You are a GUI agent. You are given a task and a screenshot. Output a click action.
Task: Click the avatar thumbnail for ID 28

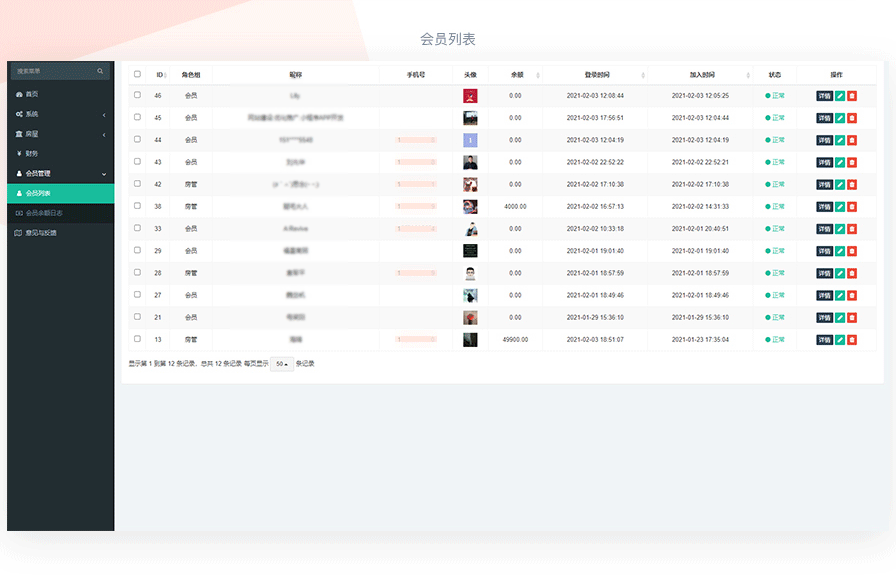pos(470,274)
